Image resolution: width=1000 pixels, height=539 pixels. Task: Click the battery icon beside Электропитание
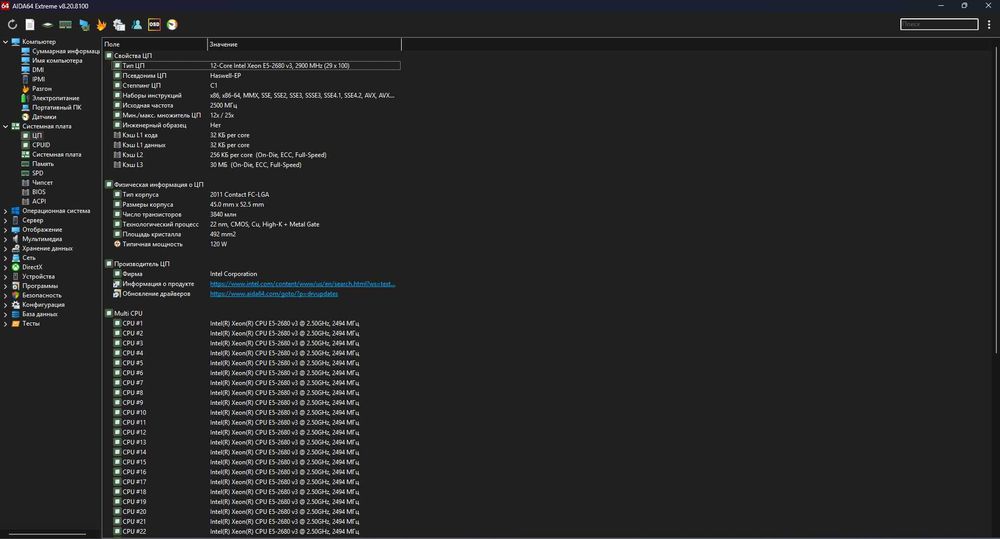pyautogui.click(x=26, y=98)
